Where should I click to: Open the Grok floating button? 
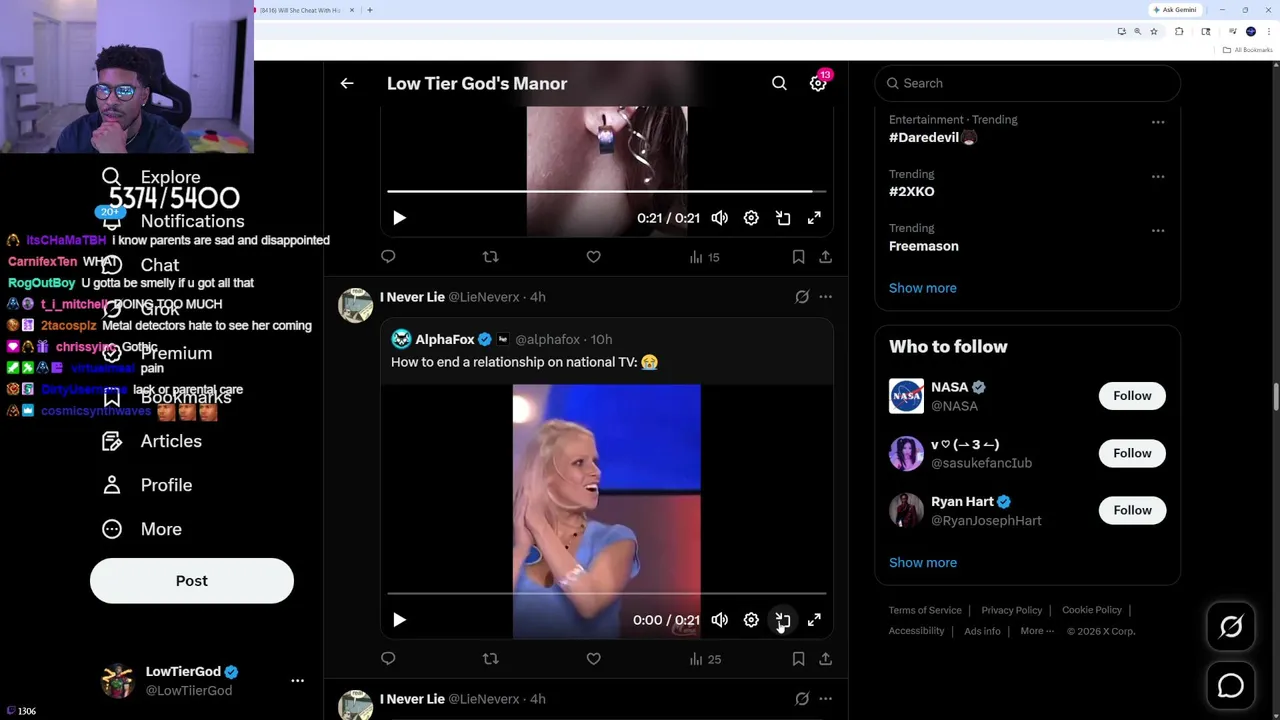click(1231, 627)
